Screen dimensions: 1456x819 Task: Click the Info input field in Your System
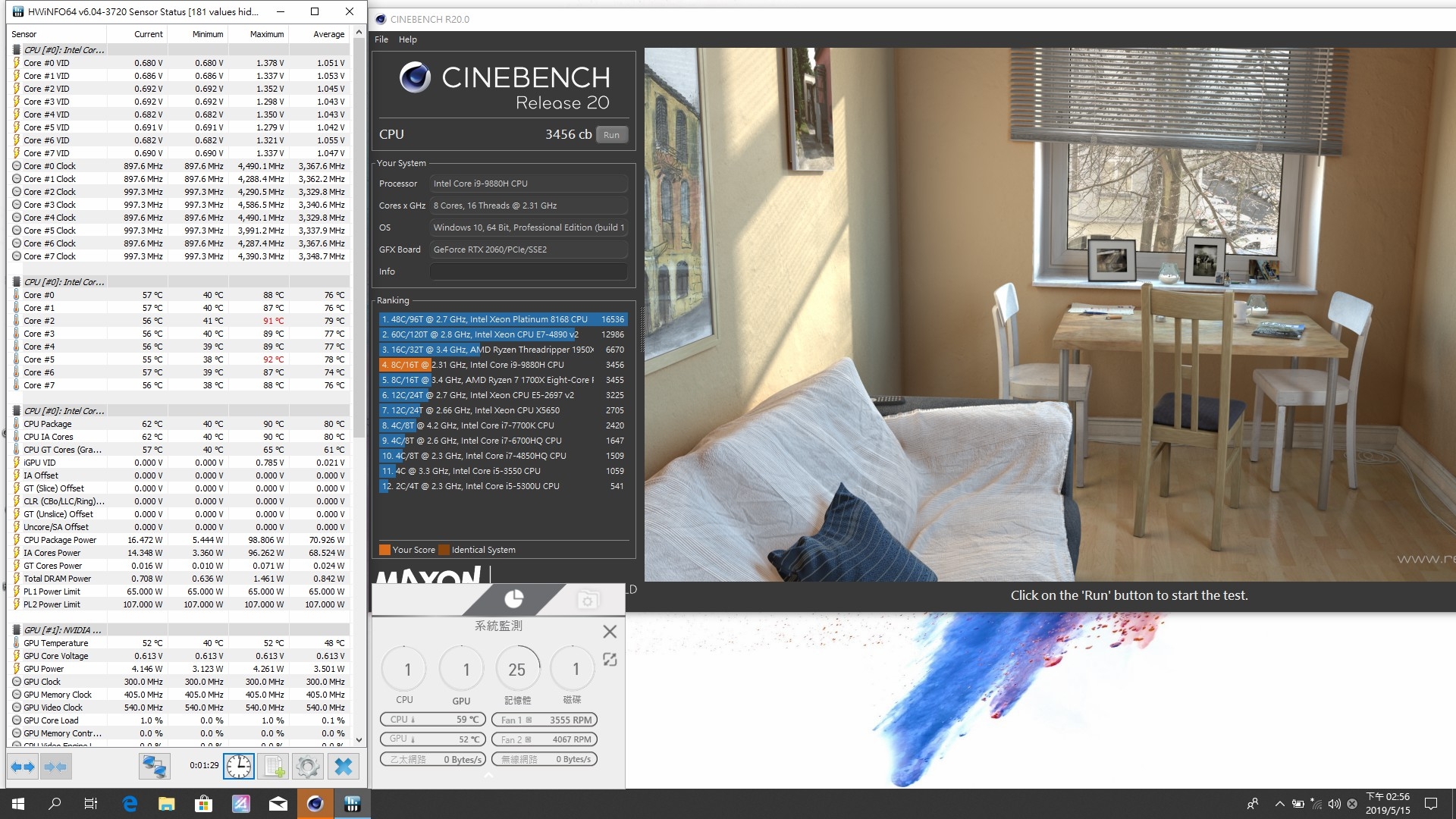pos(529,271)
